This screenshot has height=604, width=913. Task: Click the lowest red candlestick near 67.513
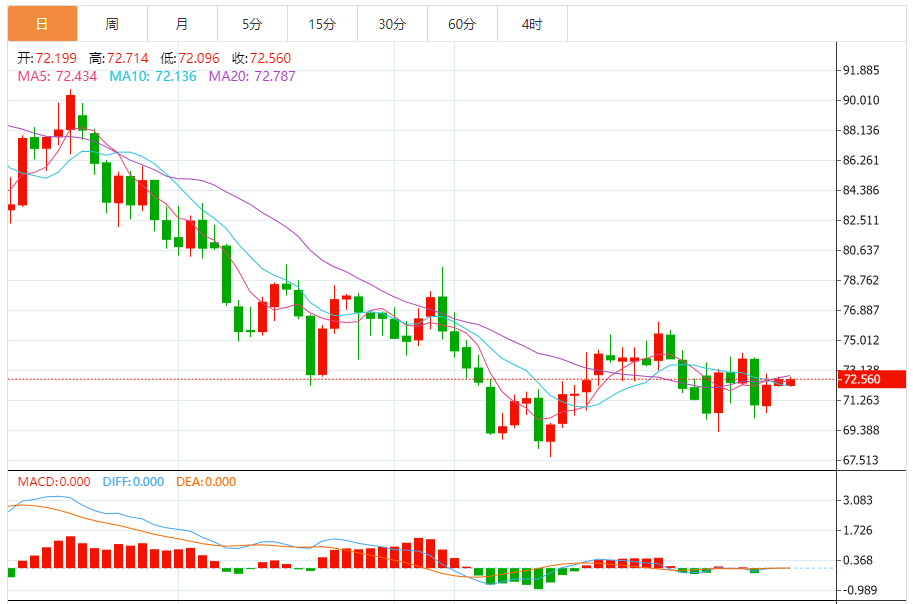550,433
